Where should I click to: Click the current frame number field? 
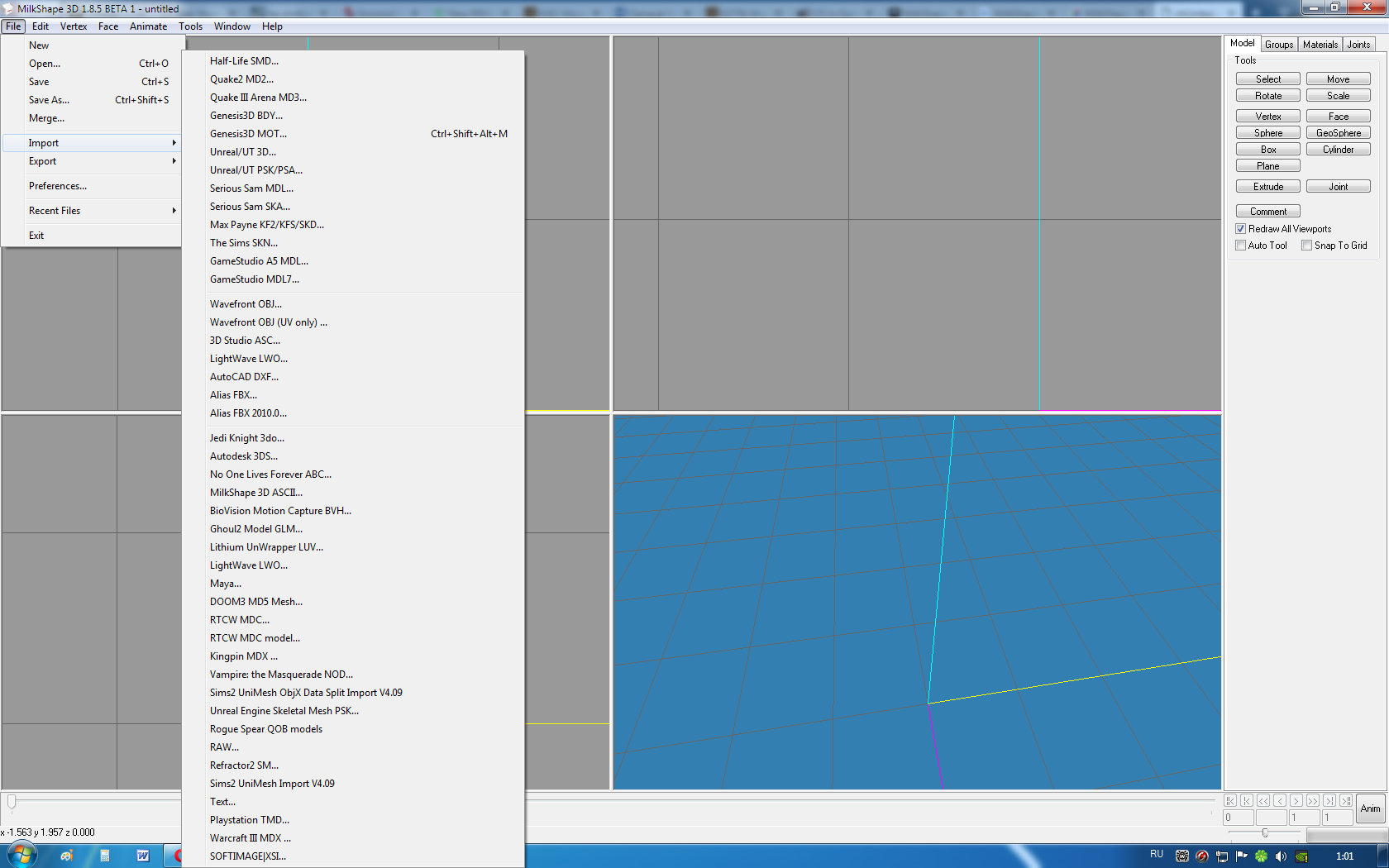[x=1304, y=818]
